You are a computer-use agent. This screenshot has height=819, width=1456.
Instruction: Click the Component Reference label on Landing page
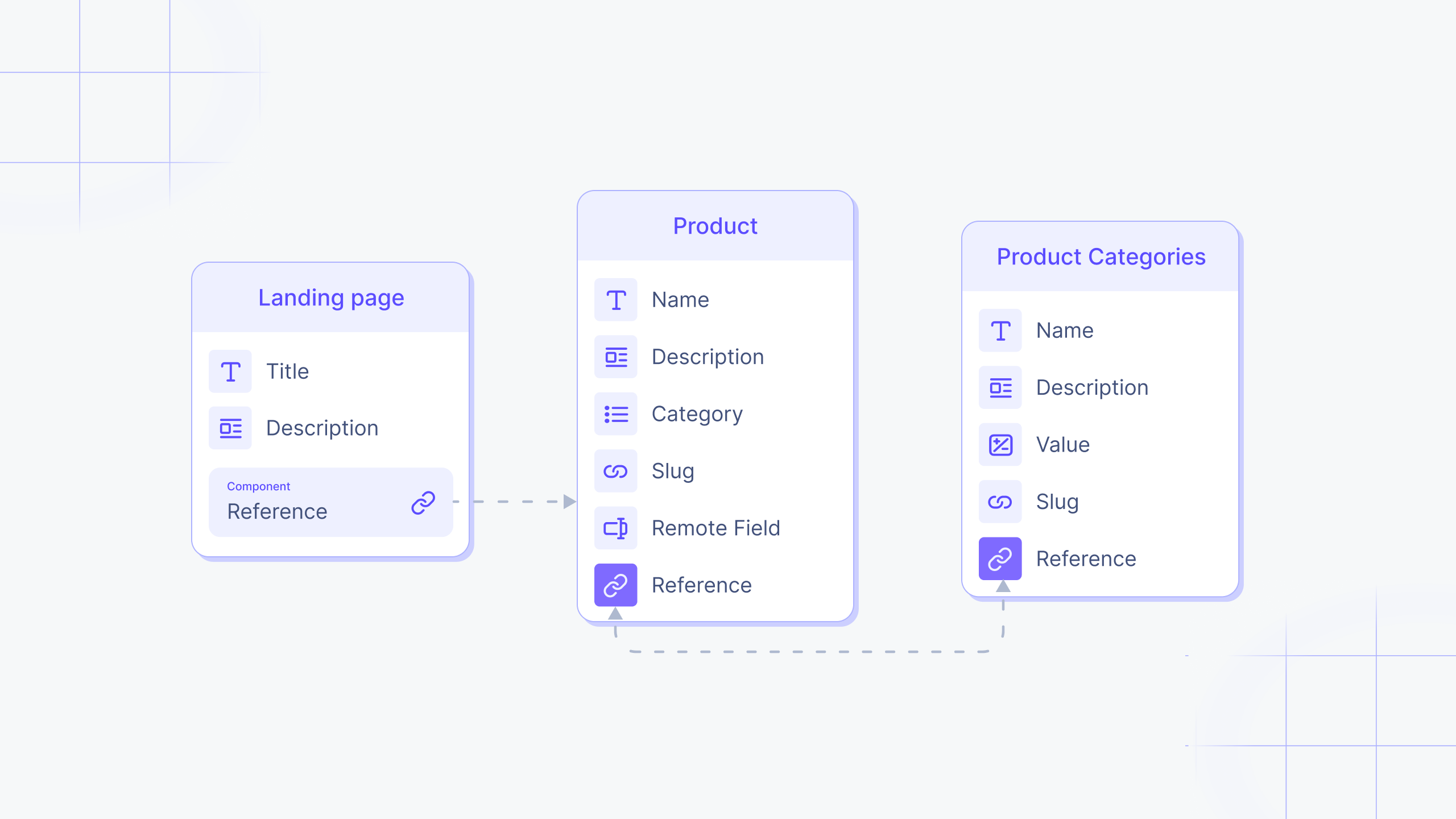point(315,500)
